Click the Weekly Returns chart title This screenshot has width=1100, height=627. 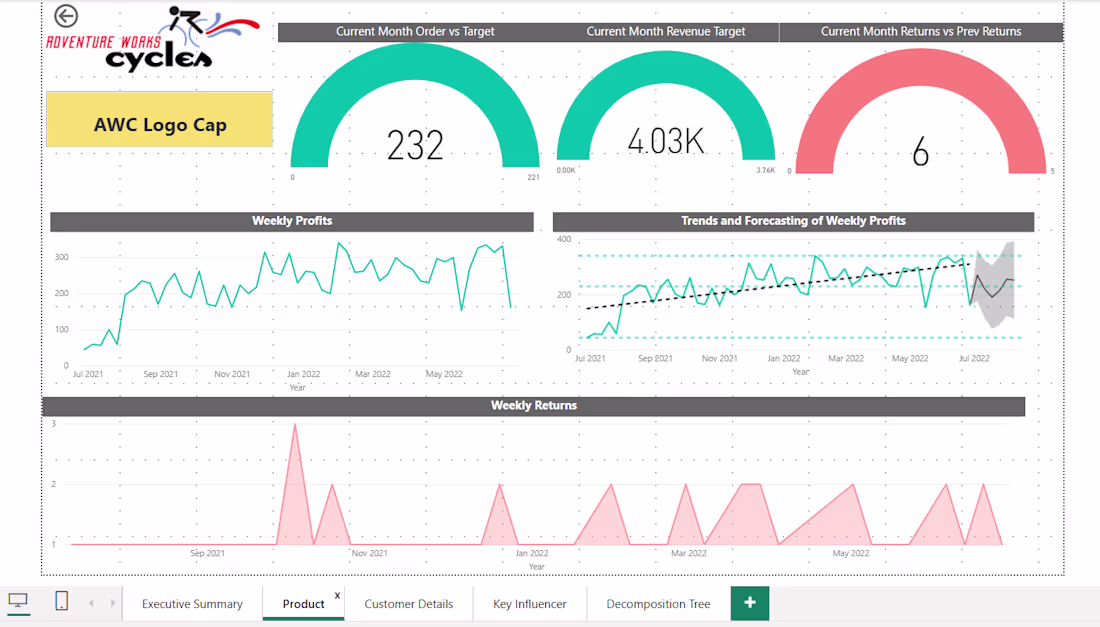pyautogui.click(x=534, y=405)
